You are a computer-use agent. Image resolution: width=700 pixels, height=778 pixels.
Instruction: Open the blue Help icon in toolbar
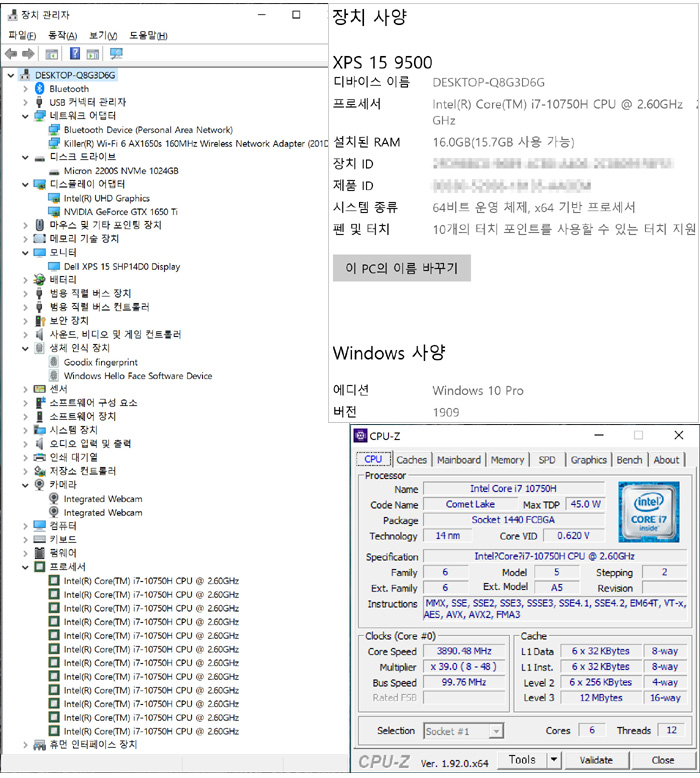[x=74, y=53]
